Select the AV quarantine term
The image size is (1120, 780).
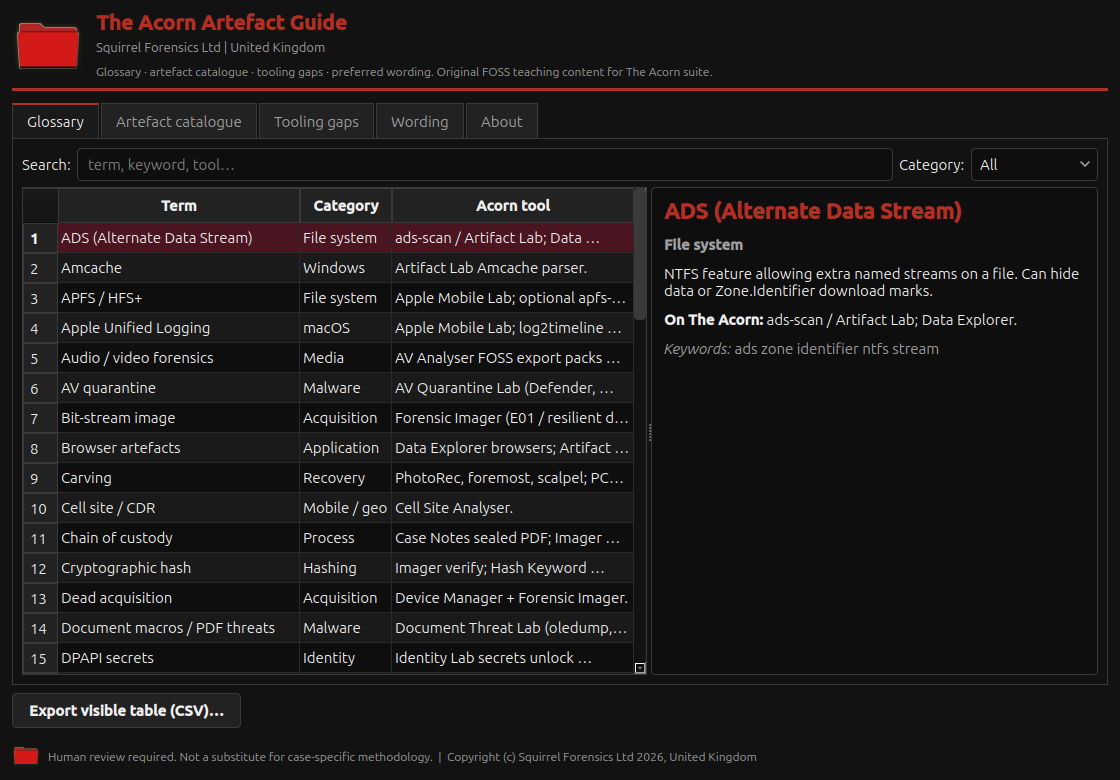coord(179,388)
